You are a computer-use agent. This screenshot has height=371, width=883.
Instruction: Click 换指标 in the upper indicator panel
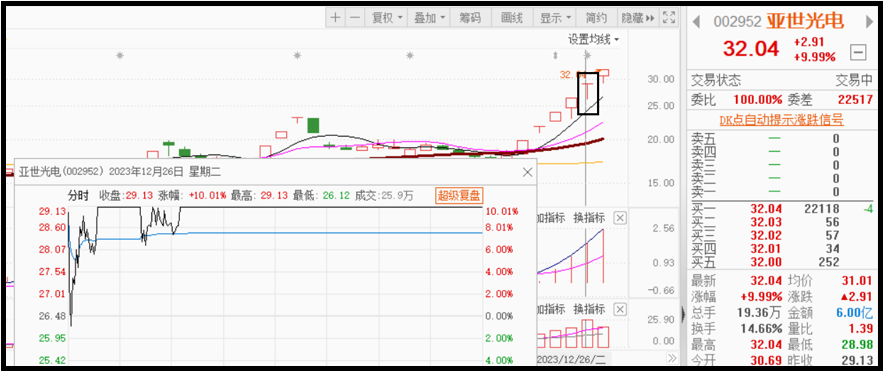[x=589, y=218]
